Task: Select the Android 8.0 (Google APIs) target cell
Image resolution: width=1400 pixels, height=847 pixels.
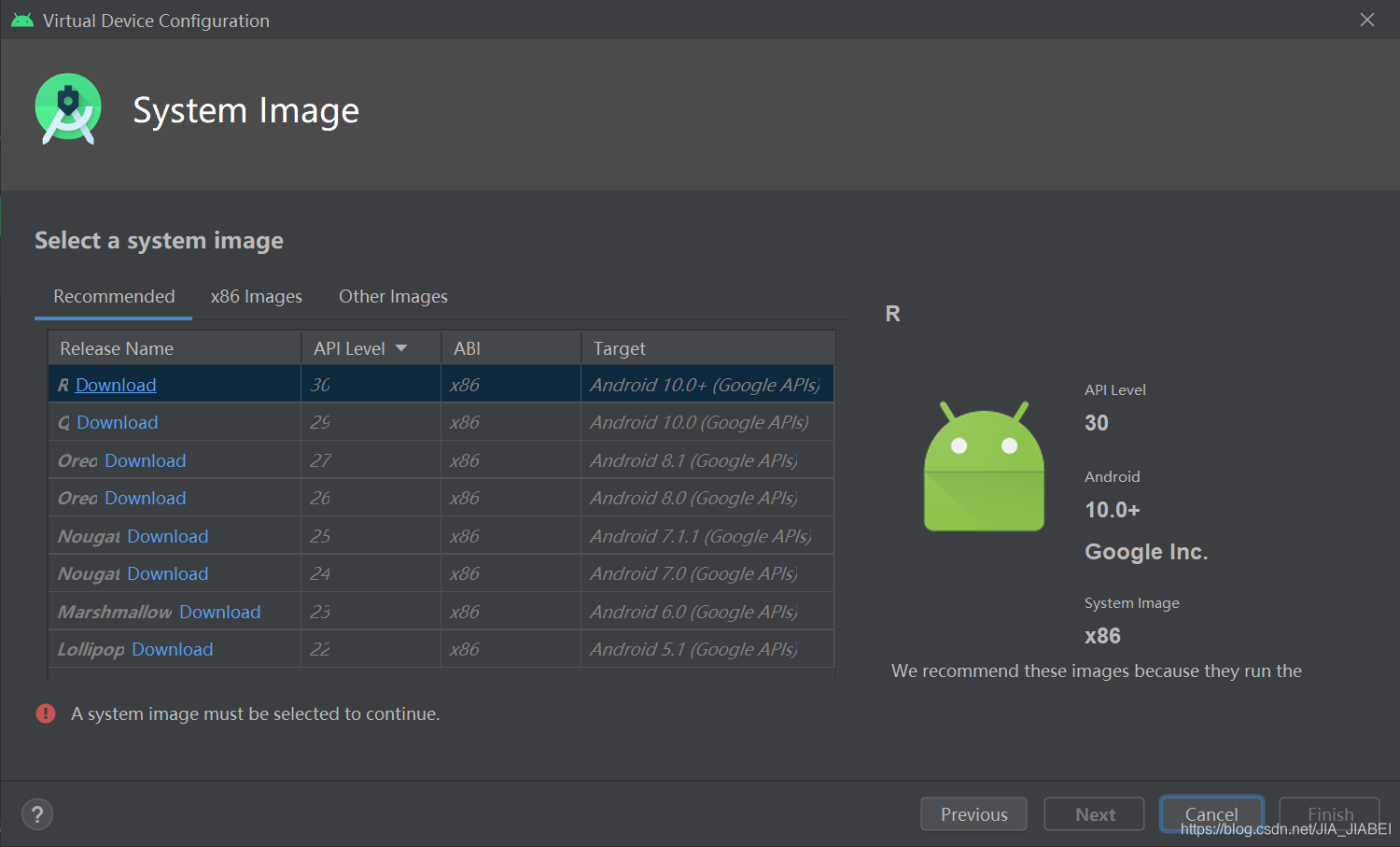Action: (x=707, y=498)
